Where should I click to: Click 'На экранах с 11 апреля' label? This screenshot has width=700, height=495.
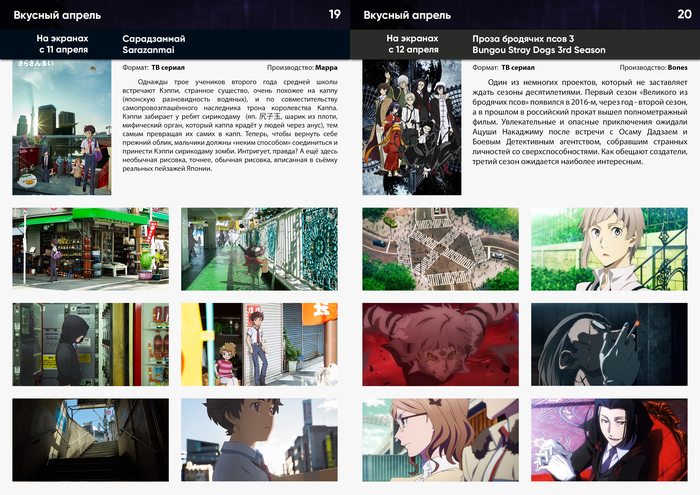63,44
